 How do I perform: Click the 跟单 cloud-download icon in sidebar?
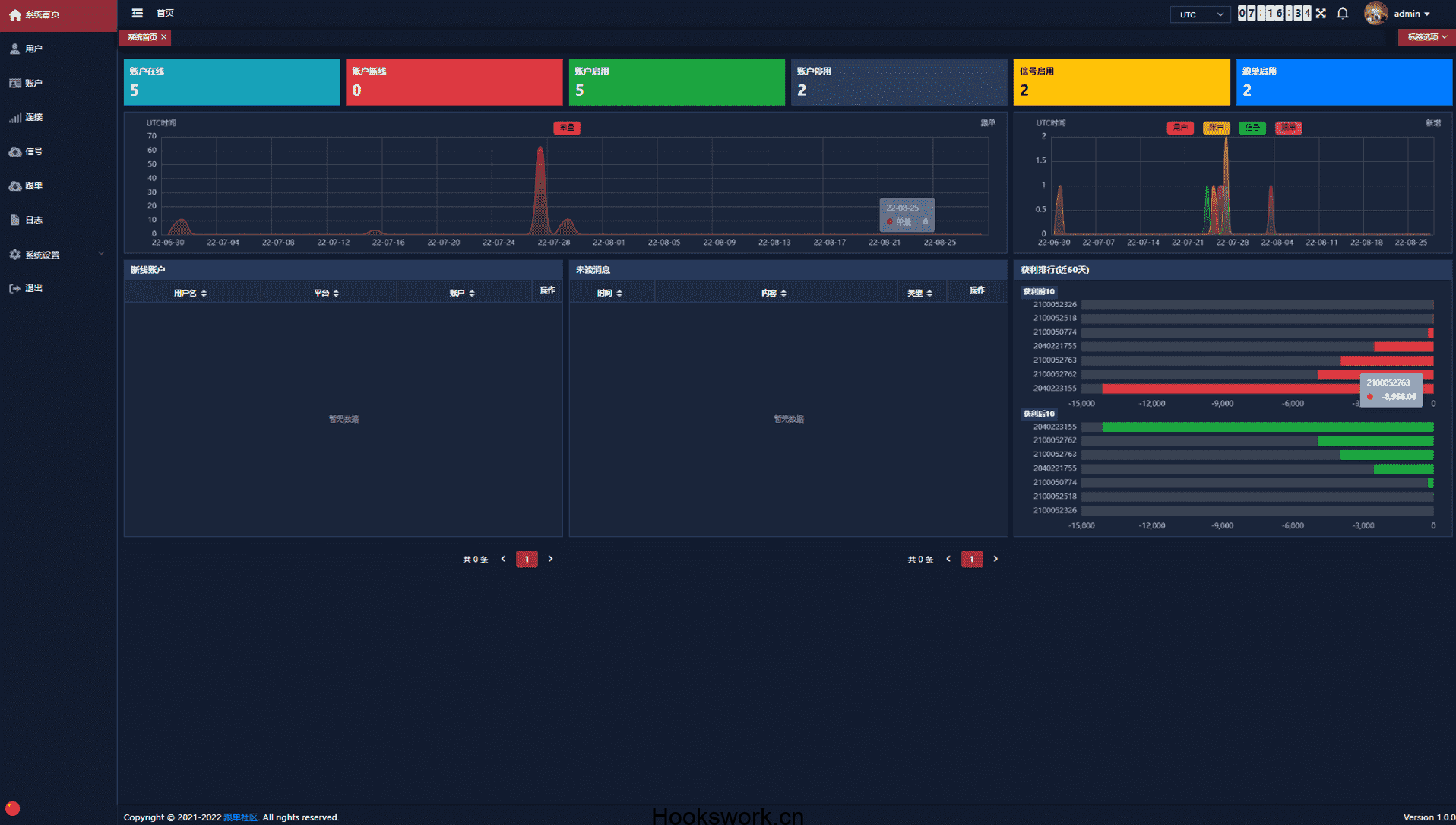click(14, 186)
